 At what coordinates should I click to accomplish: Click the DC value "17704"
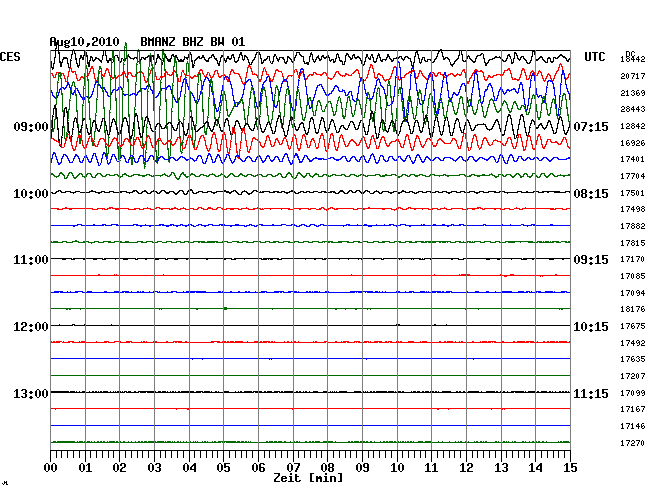pos(633,177)
